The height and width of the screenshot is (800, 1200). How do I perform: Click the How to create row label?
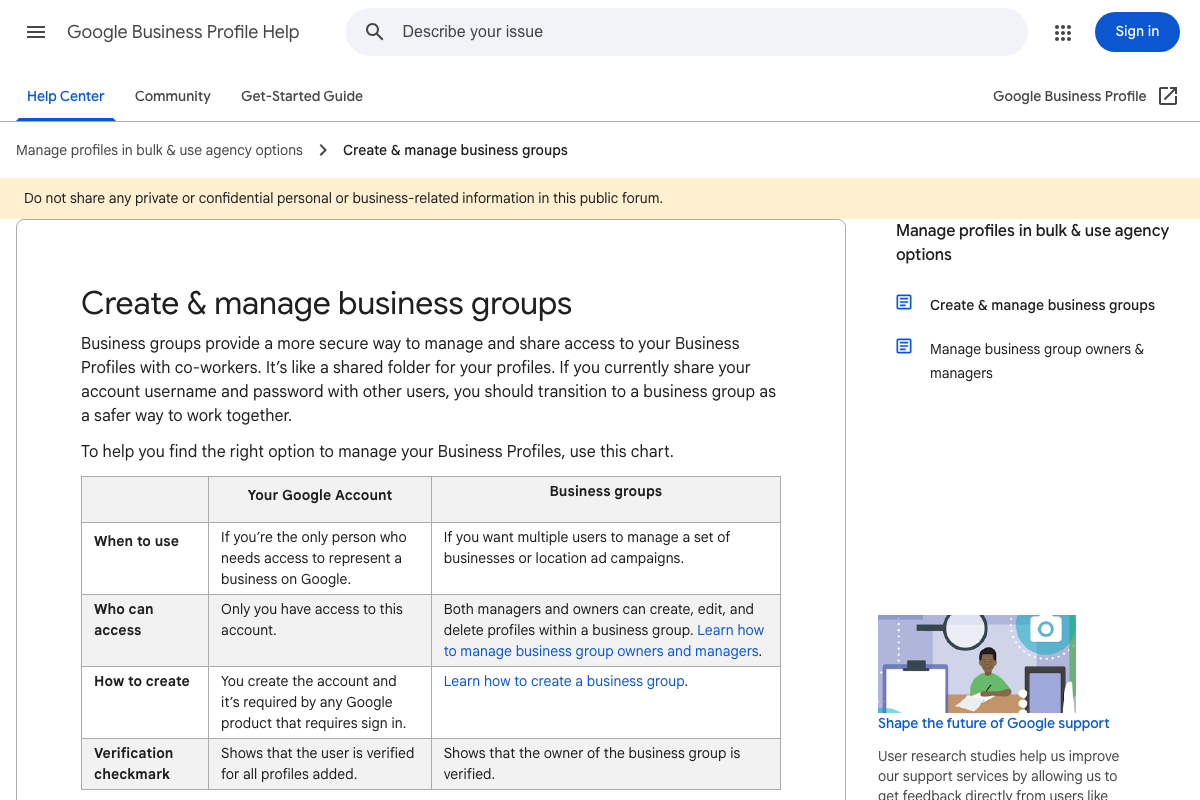142,681
